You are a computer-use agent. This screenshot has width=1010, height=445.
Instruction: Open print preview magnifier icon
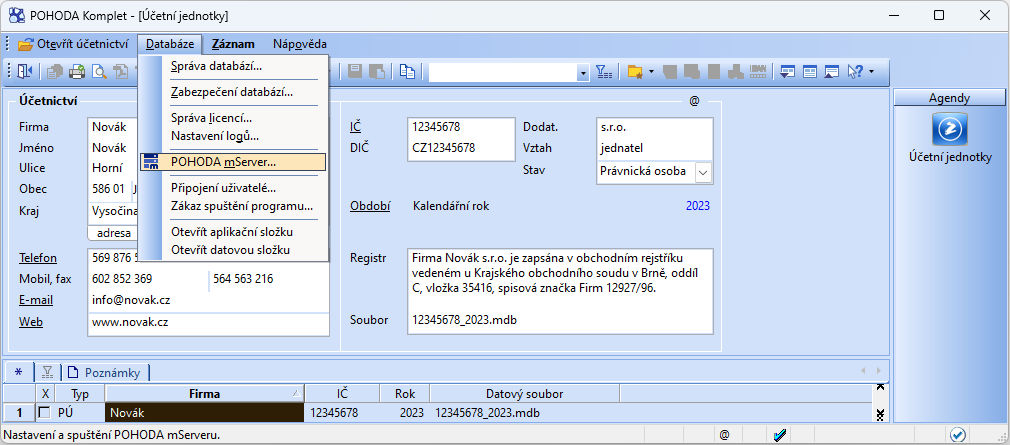(99, 71)
